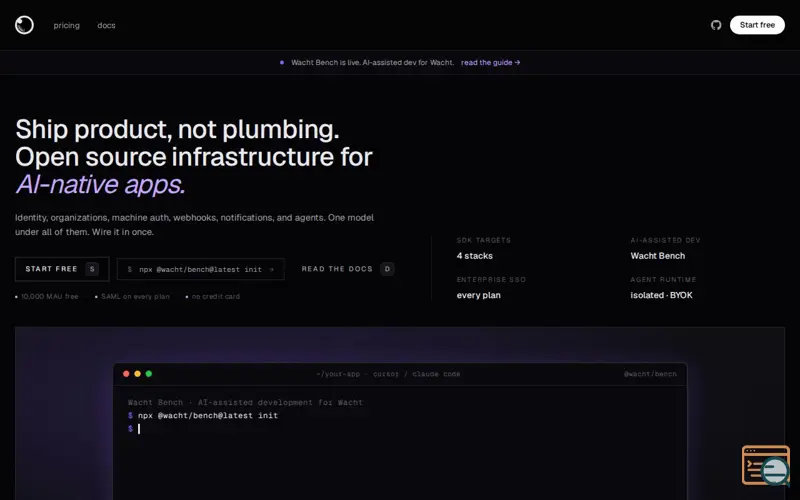Click the '10,000 MAU free' note
Screen dimensions: 800x500
49,296
